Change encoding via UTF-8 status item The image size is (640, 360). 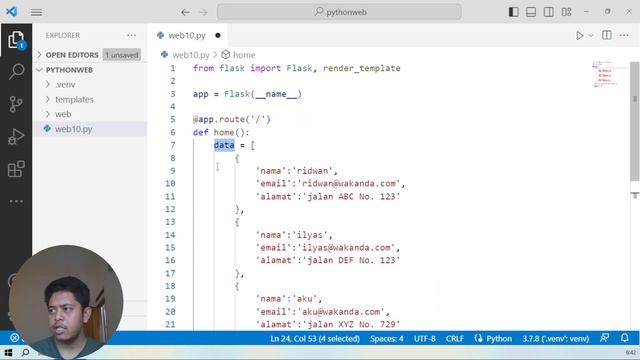424,339
